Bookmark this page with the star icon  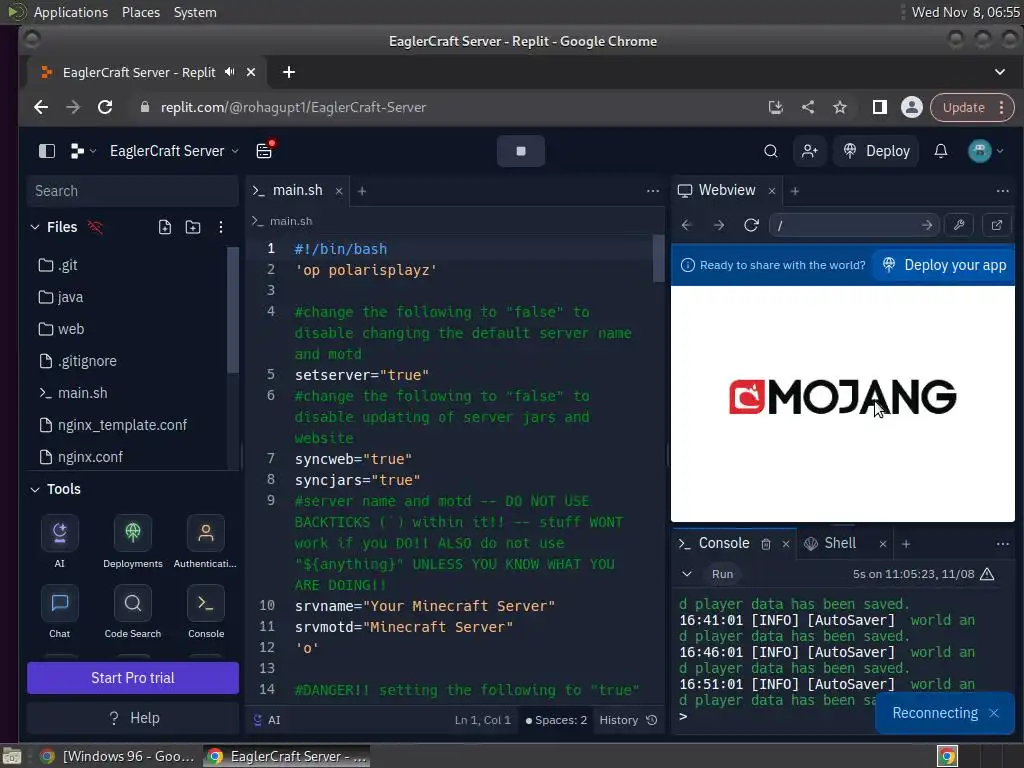pos(840,107)
